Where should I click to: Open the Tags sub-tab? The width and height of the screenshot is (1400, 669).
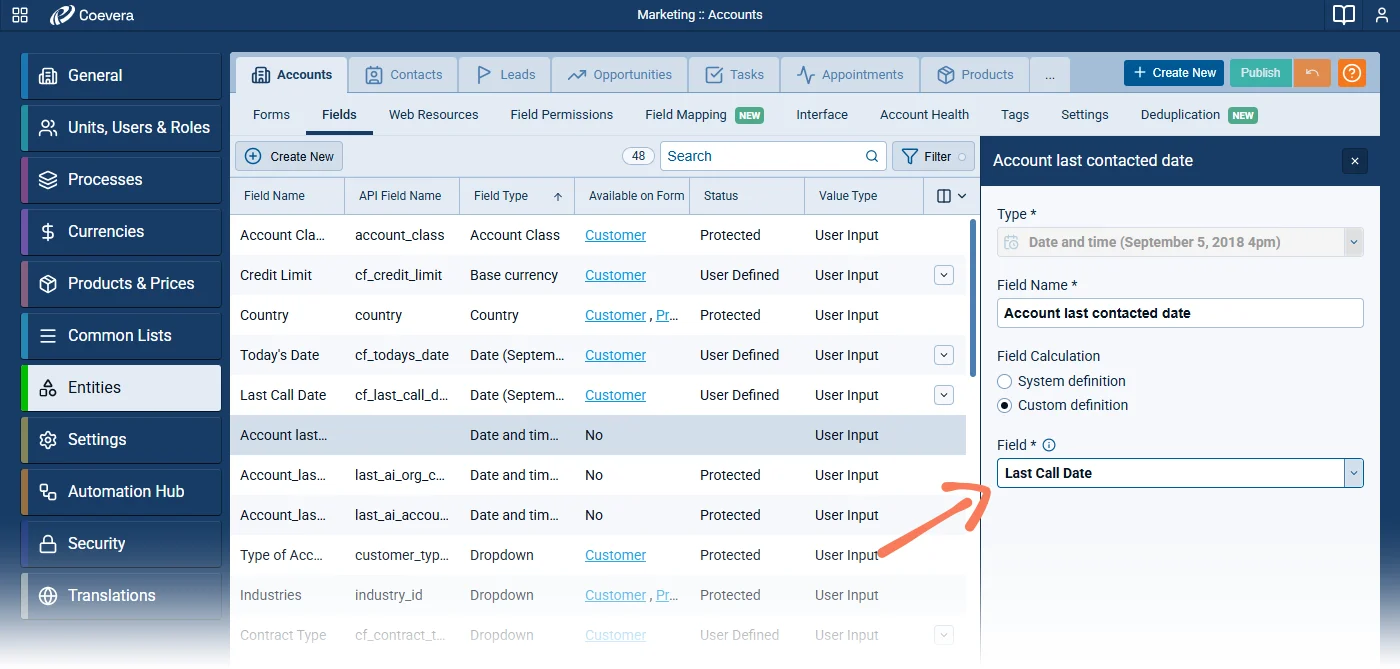coord(1015,115)
